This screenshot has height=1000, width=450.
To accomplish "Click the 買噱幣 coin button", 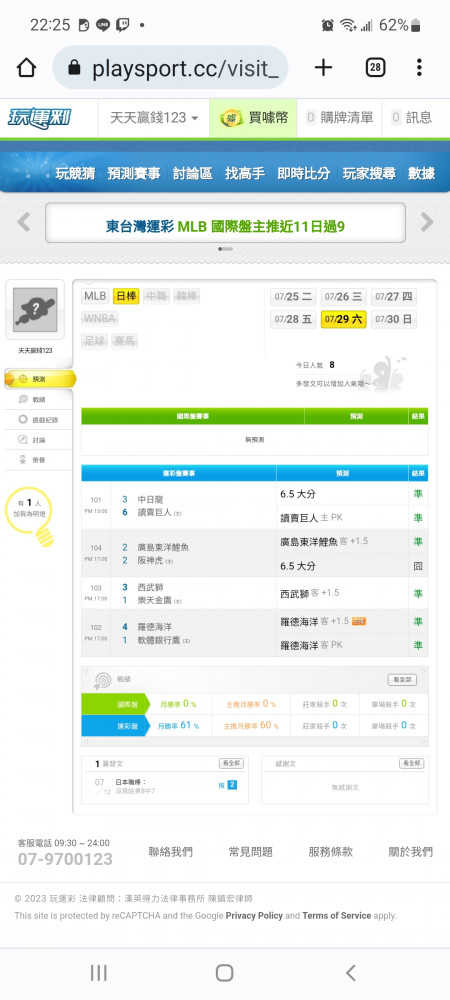I will point(254,118).
